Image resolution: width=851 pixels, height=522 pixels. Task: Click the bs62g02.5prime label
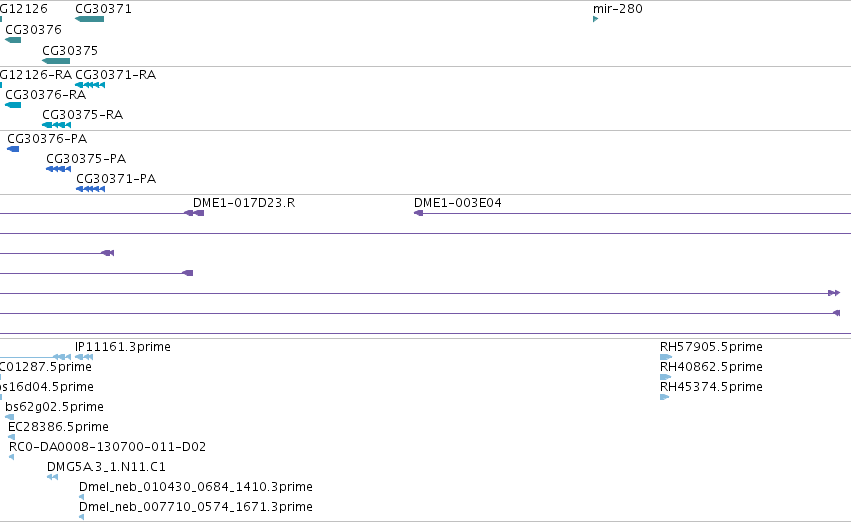click(54, 406)
